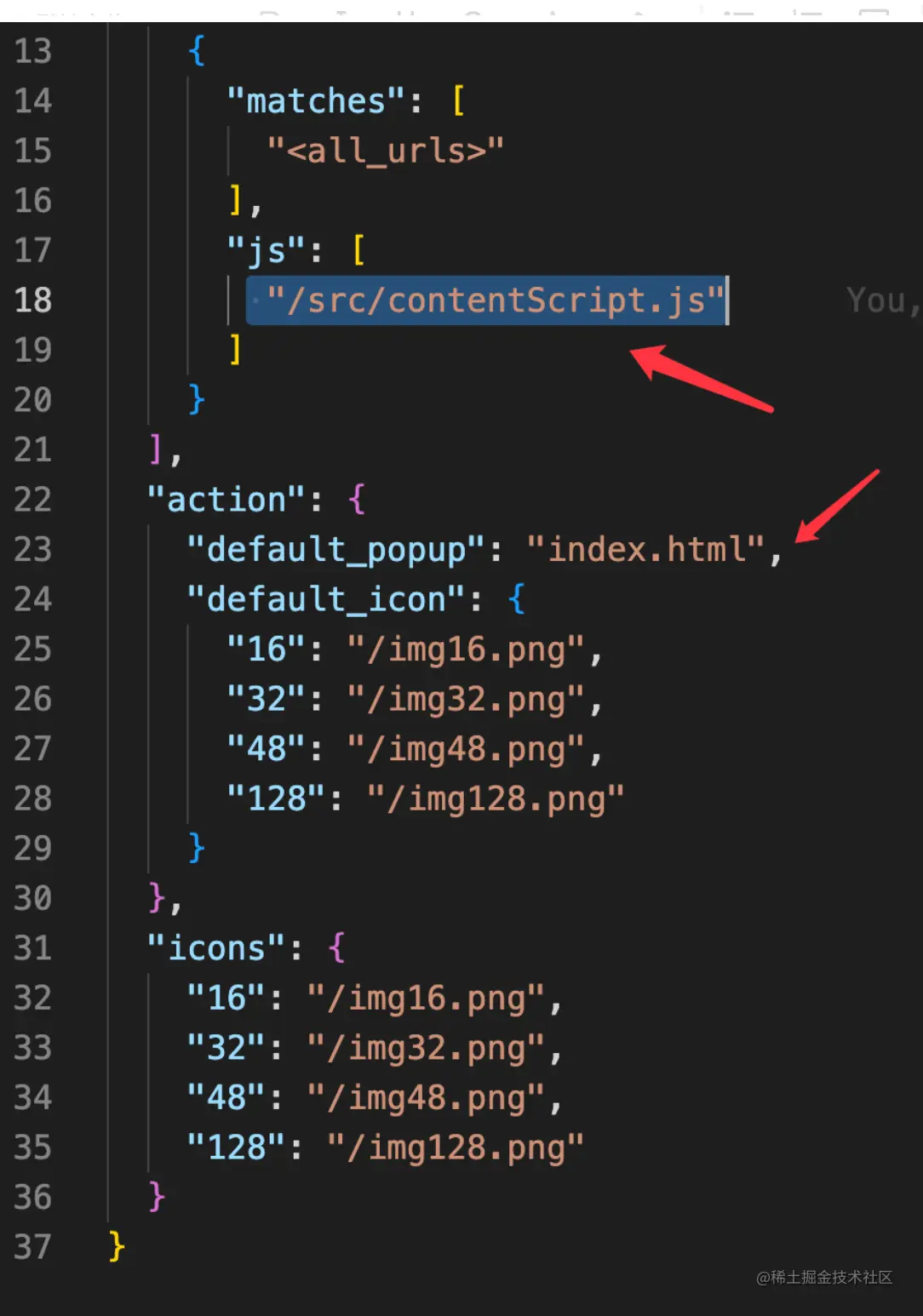
Task: Click line number 37 in gutter
Action: coord(33,1247)
